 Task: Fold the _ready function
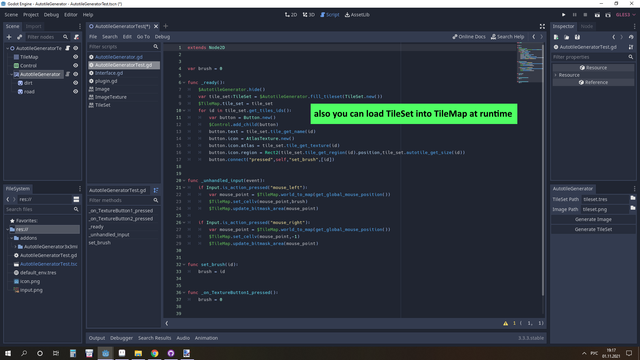click(x=184, y=82)
